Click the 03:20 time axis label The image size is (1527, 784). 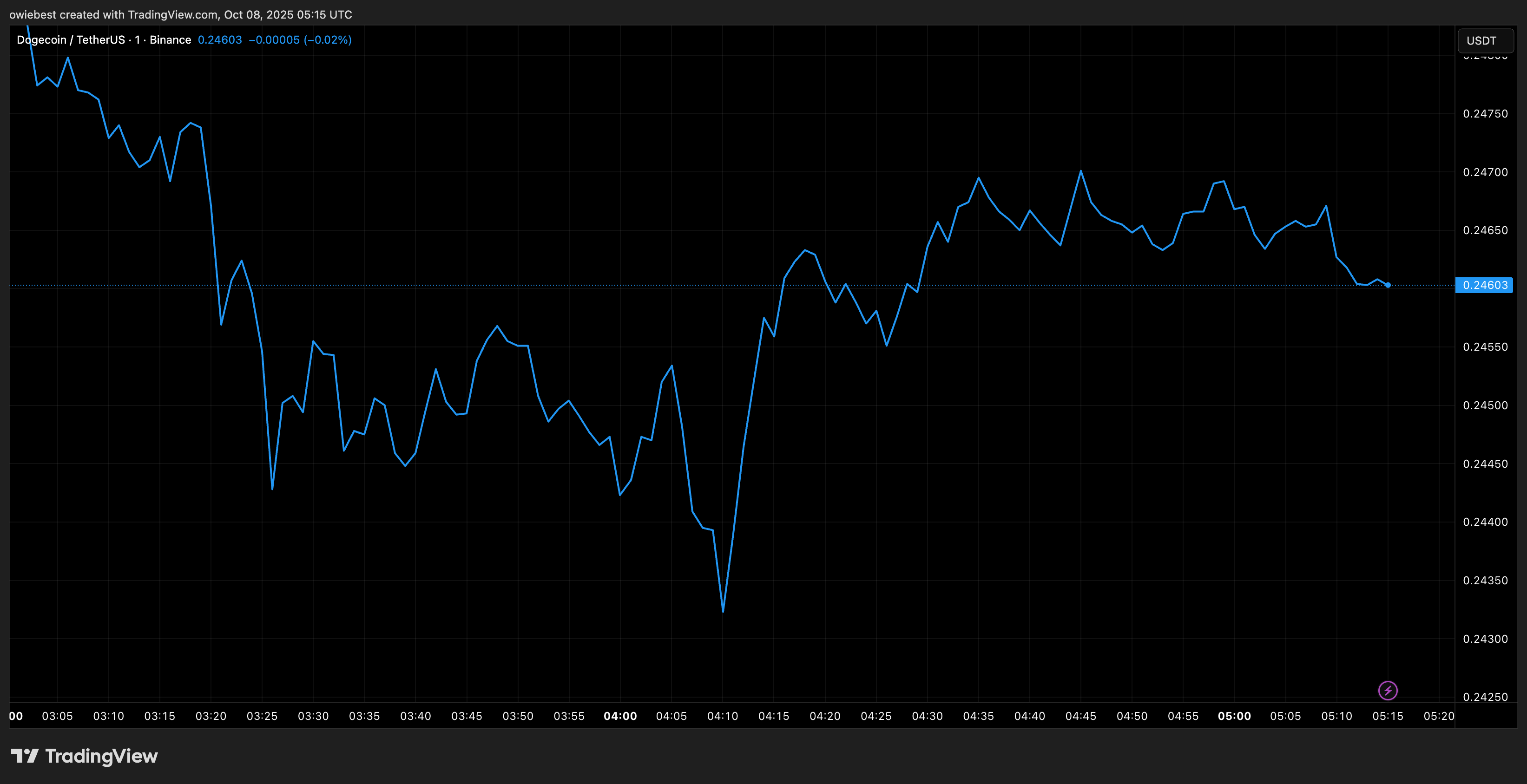tap(211, 716)
